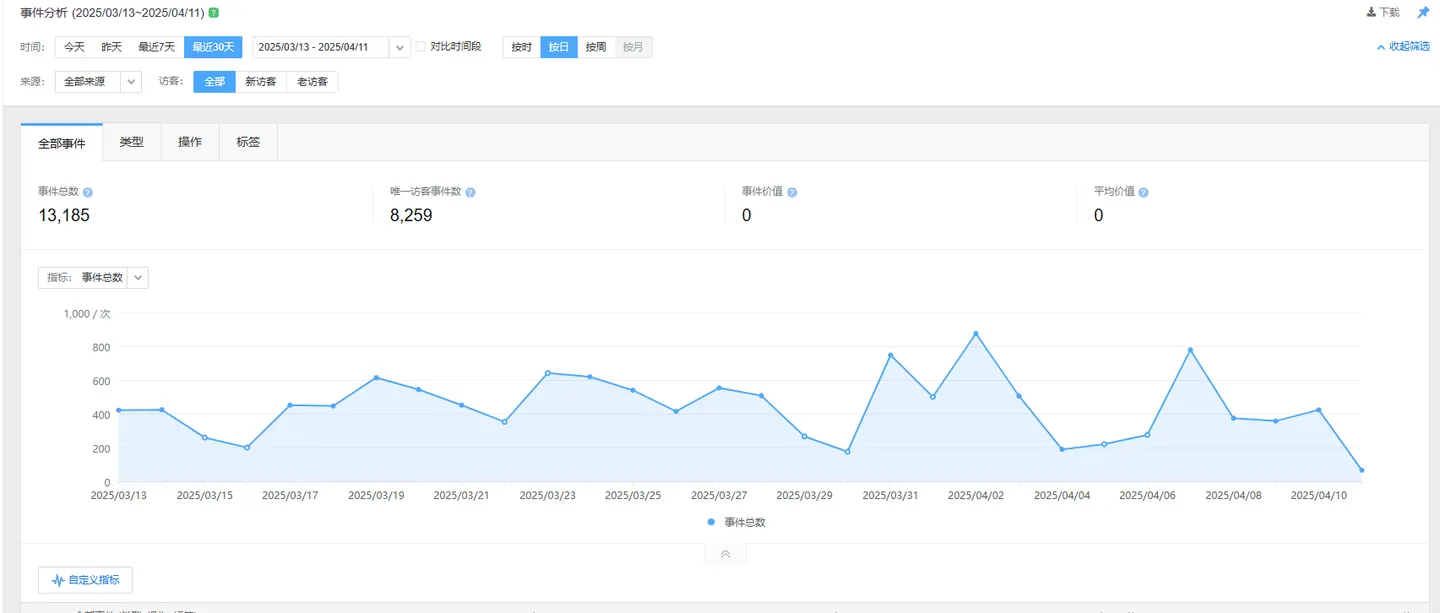
Task: Collapse filters via 收起筛选 link
Action: [x=1404, y=47]
